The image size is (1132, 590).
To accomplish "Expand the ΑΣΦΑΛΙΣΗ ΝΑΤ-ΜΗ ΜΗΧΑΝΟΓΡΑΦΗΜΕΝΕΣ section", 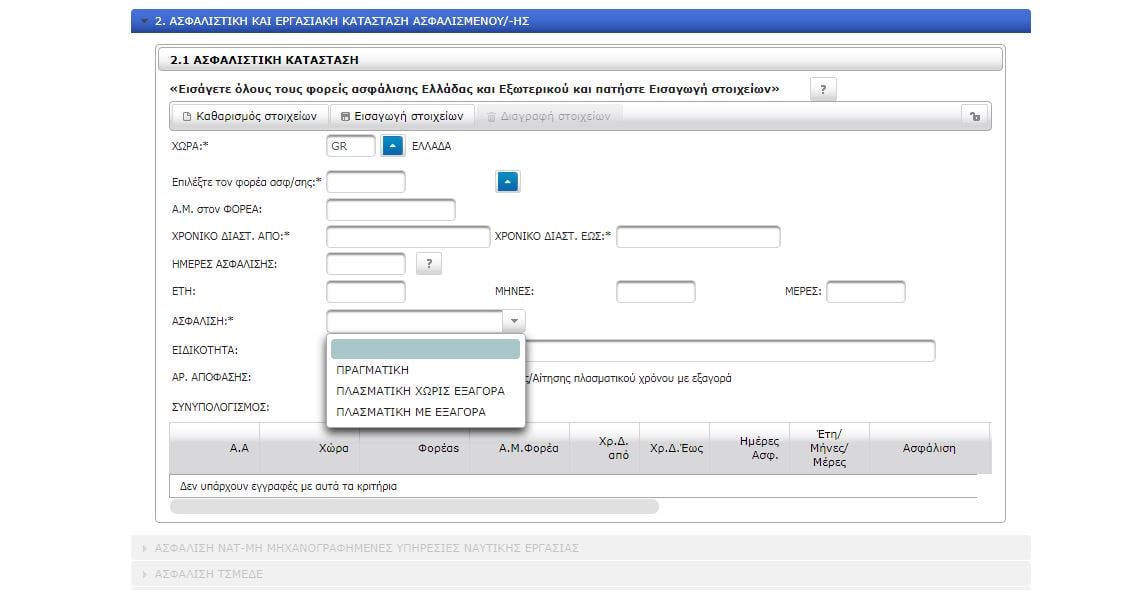I will 580,548.
